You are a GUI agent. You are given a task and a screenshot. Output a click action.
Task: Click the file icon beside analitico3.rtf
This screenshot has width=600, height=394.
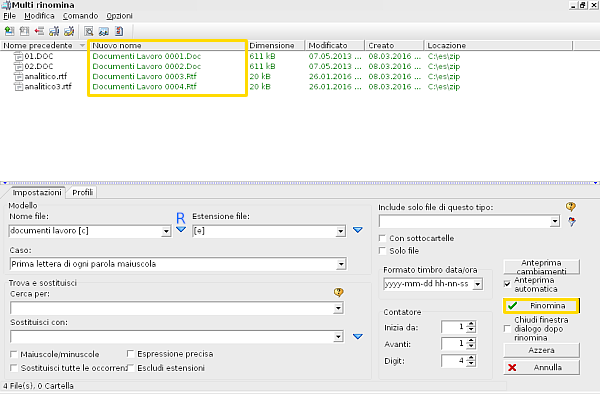click(18, 86)
